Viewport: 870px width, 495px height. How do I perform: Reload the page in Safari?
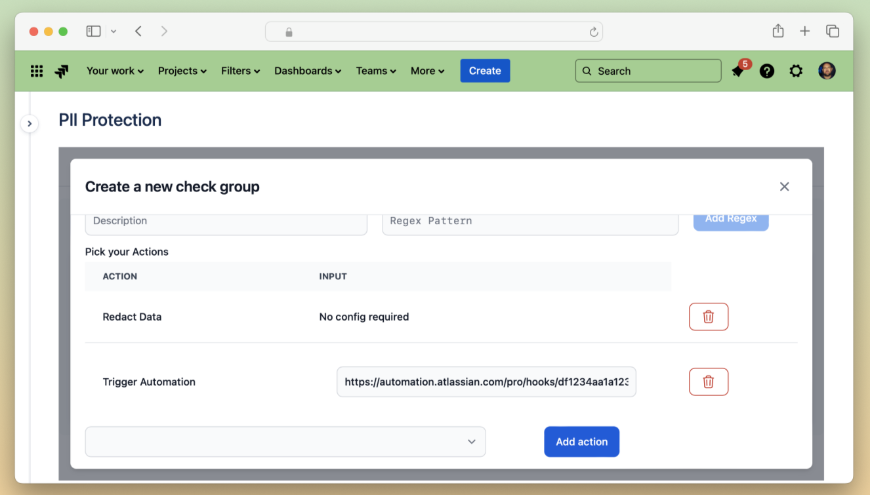pos(593,32)
